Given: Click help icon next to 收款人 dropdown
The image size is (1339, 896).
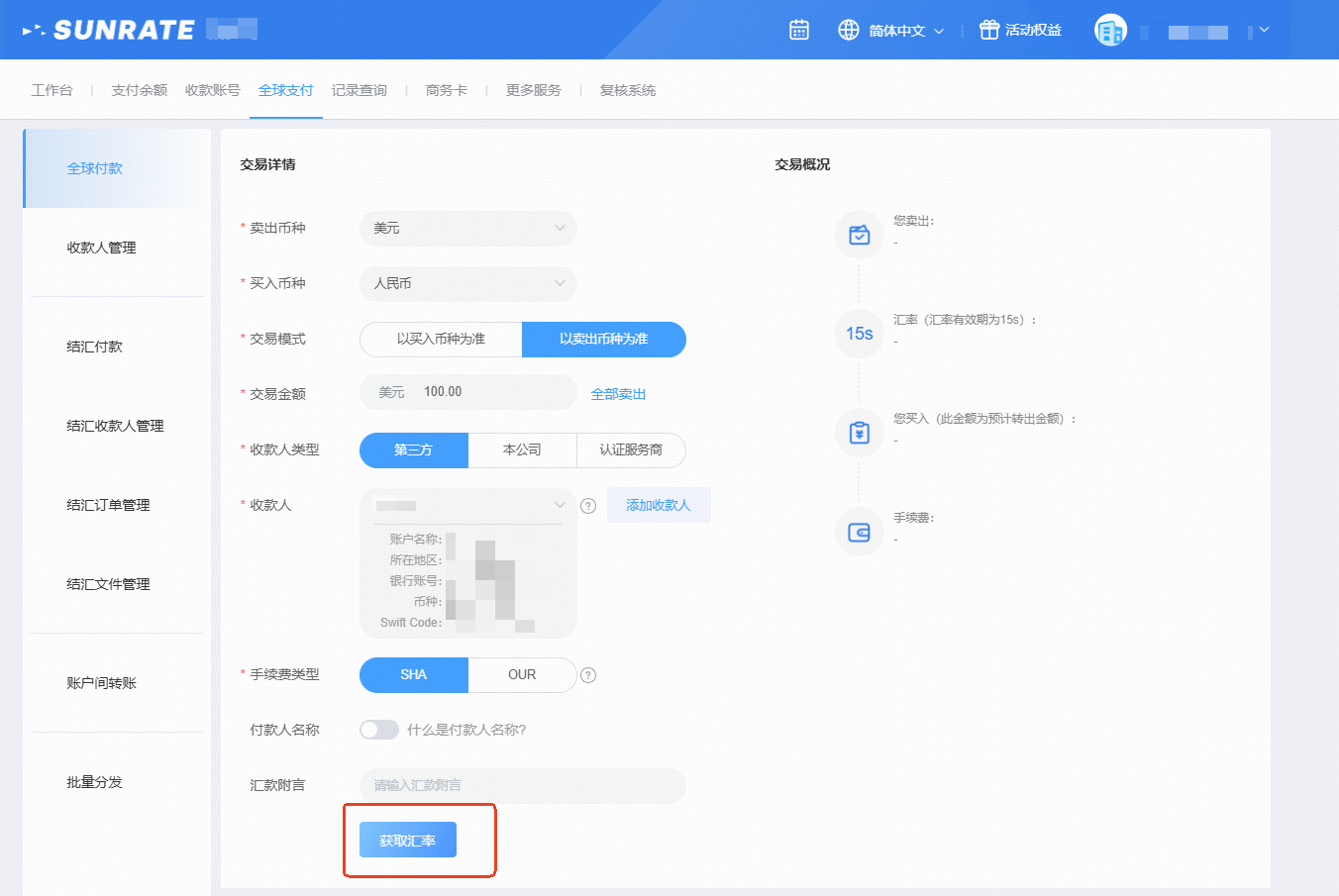Looking at the screenshot, I should [588, 506].
